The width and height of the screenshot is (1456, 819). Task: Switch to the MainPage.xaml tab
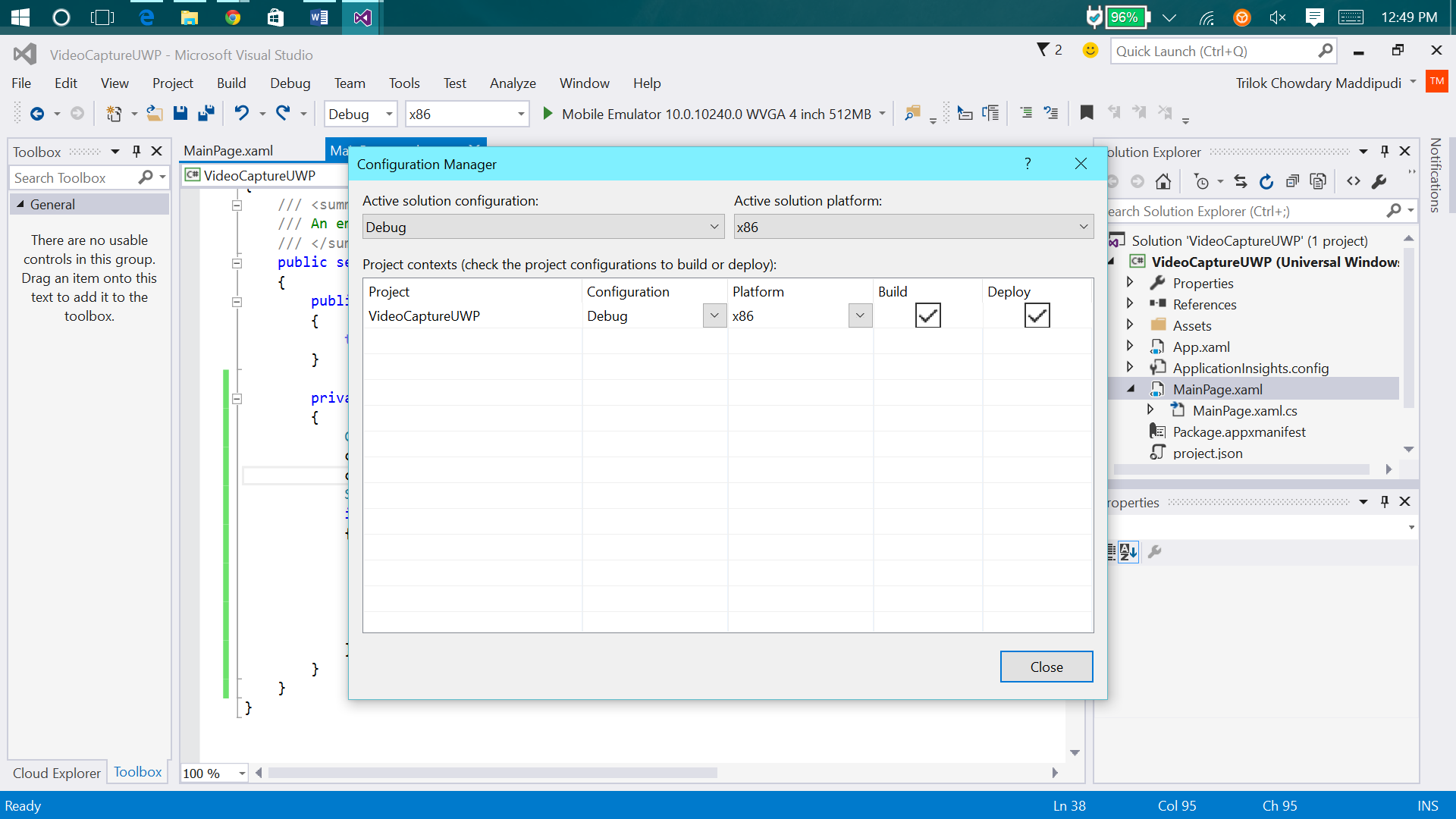coord(228,150)
